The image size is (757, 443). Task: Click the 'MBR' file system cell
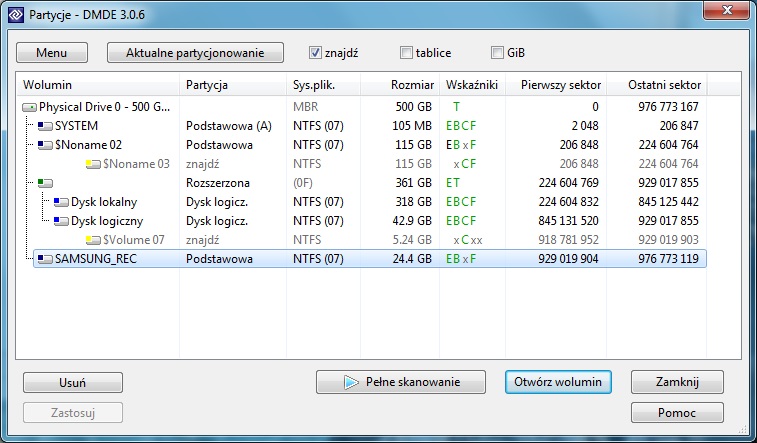(306, 107)
